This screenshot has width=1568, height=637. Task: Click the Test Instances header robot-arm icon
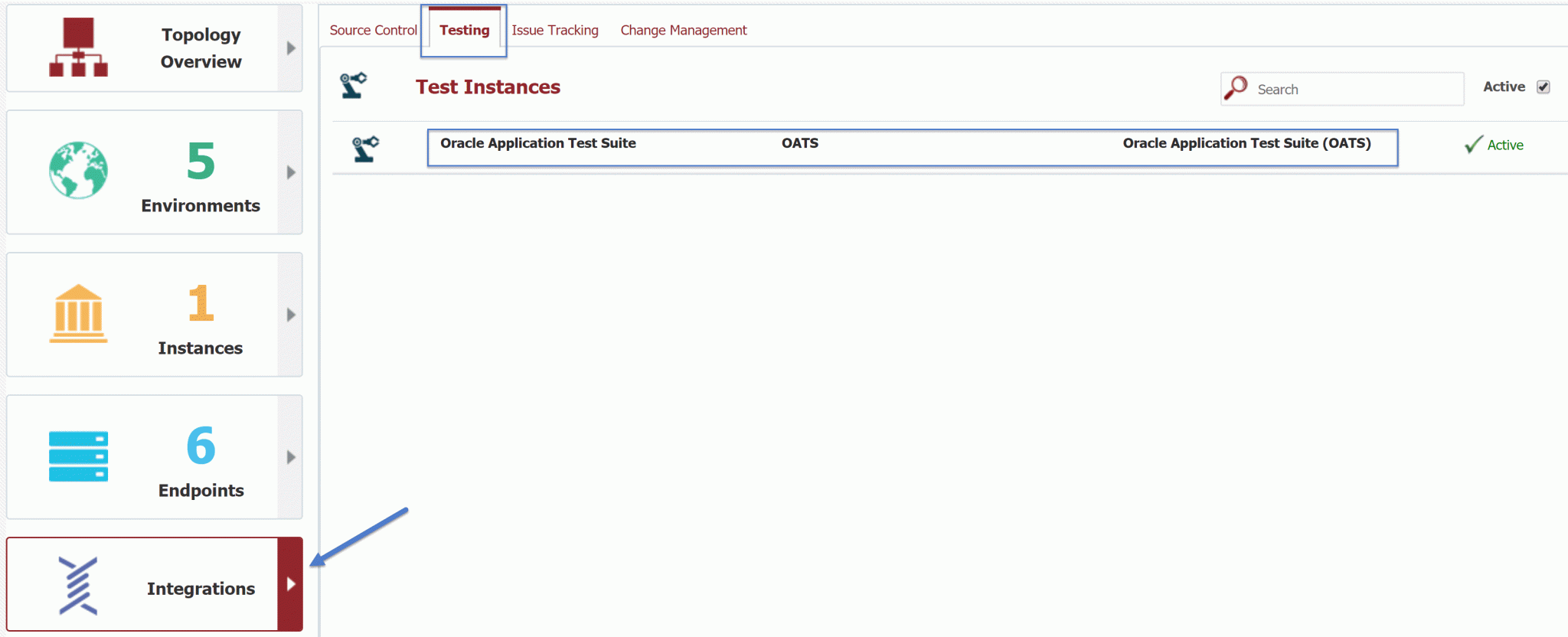[x=354, y=86]
